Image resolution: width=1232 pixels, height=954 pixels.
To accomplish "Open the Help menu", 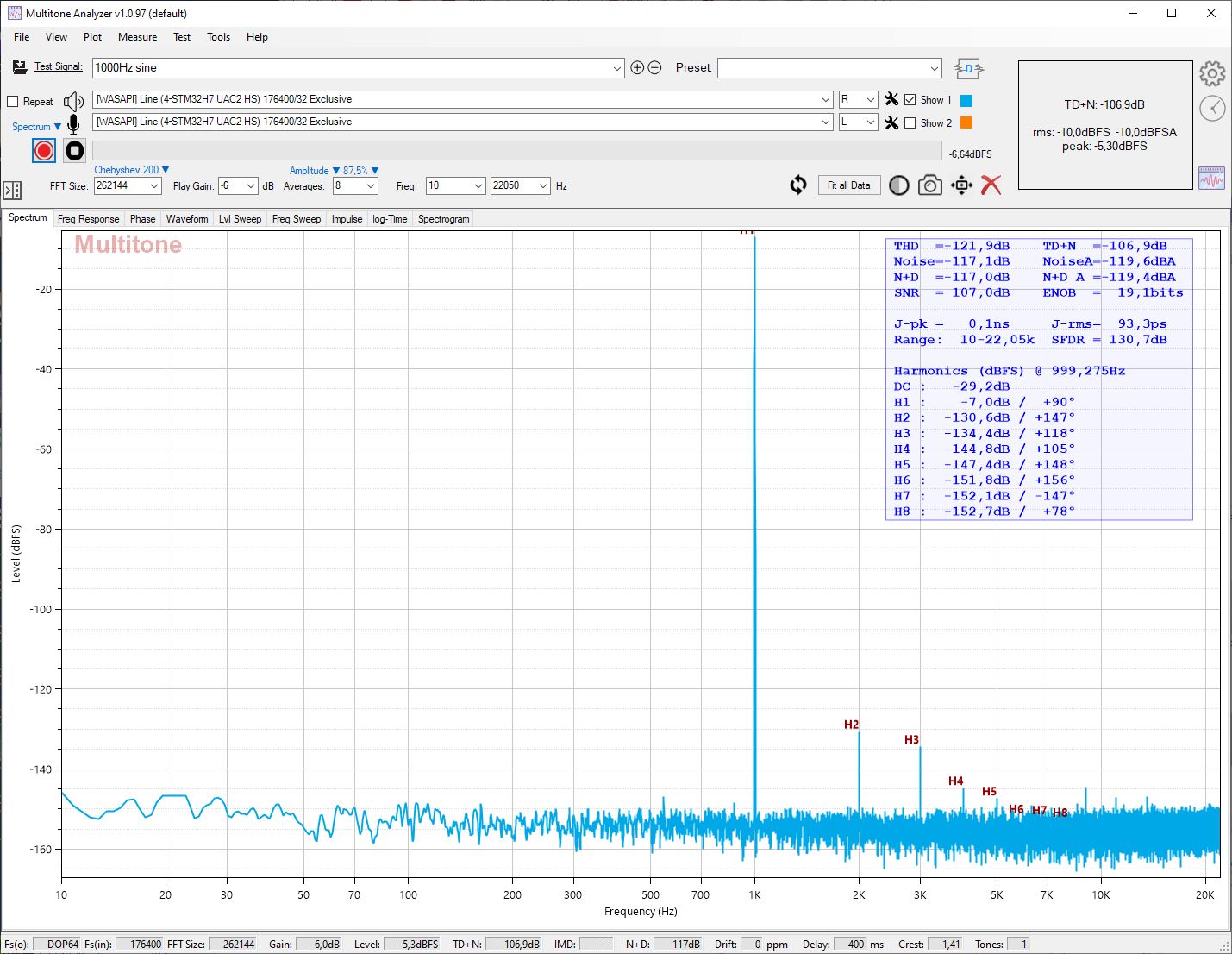I will click(257, 37).
